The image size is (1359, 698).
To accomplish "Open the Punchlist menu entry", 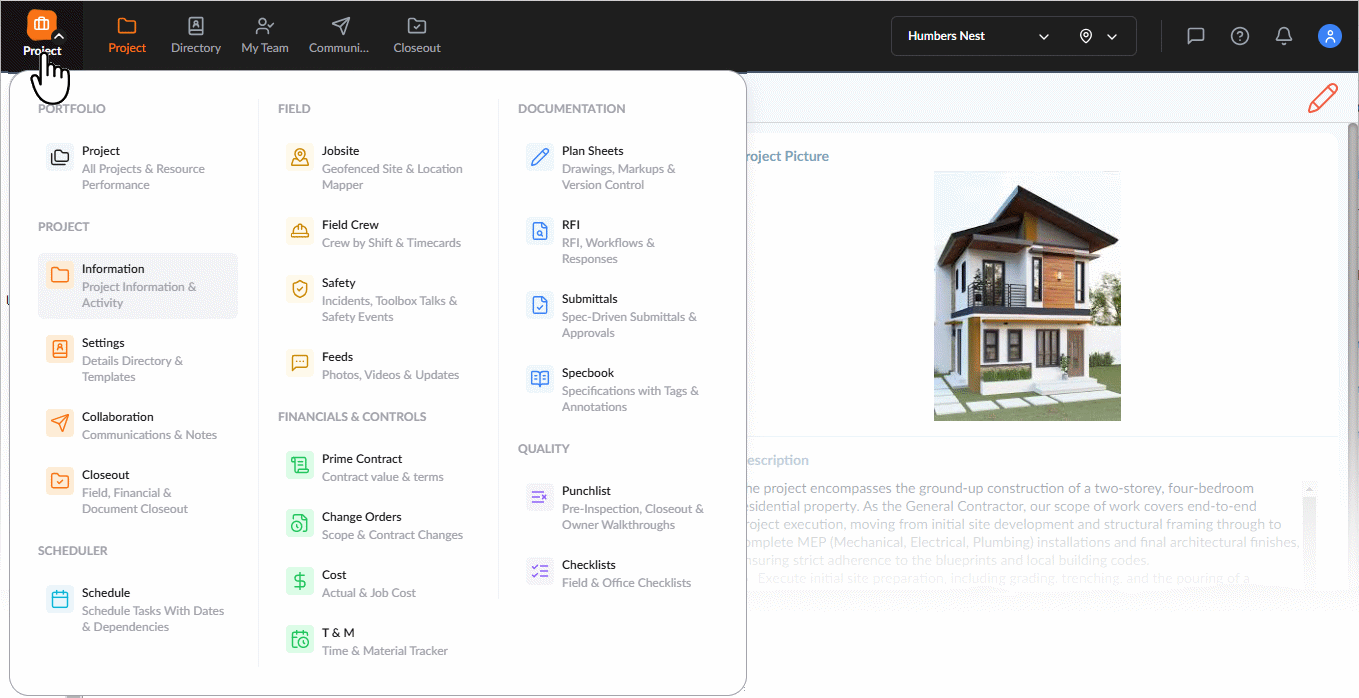I will click(618, 508).
